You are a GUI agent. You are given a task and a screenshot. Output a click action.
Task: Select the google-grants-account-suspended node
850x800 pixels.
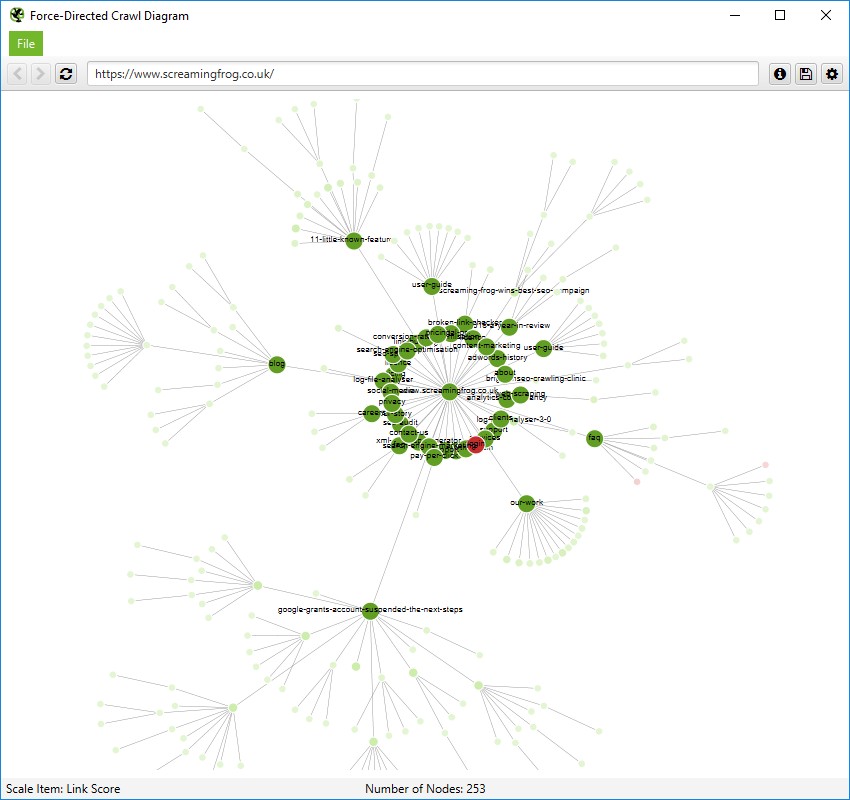point(370,611)
